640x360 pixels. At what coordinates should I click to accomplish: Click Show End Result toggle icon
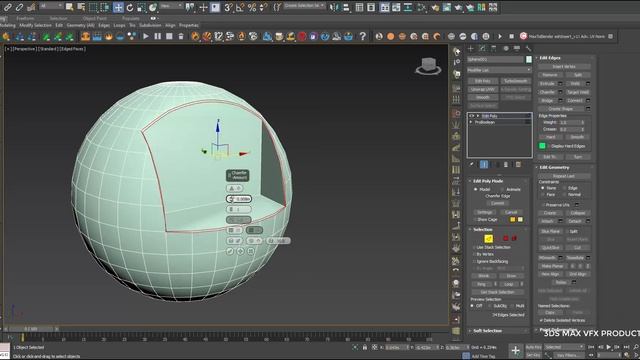tap(484, 164)
